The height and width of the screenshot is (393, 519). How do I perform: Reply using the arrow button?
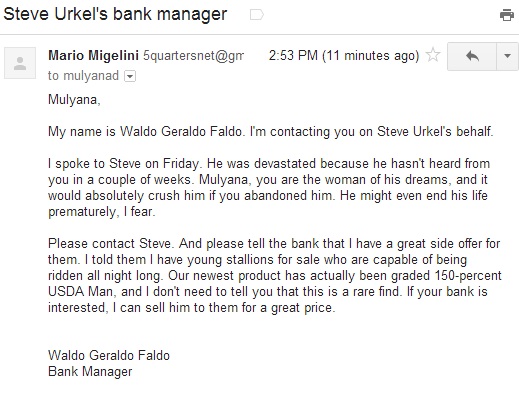pyautogui.click(x=472, y=56)
